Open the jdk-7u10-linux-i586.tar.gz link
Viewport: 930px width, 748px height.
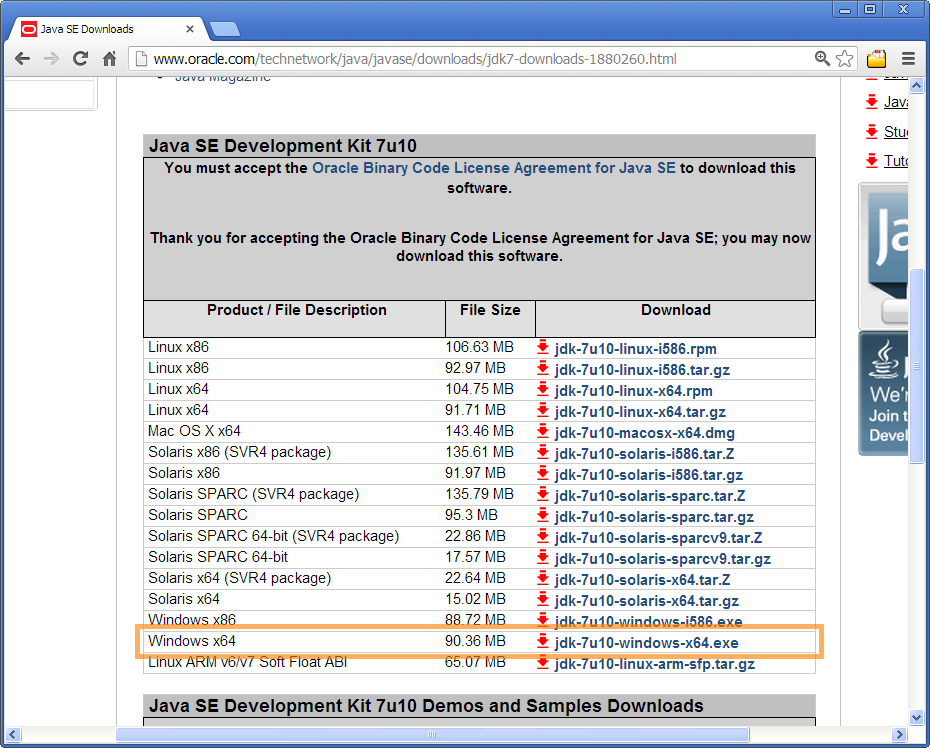point(642,370)
